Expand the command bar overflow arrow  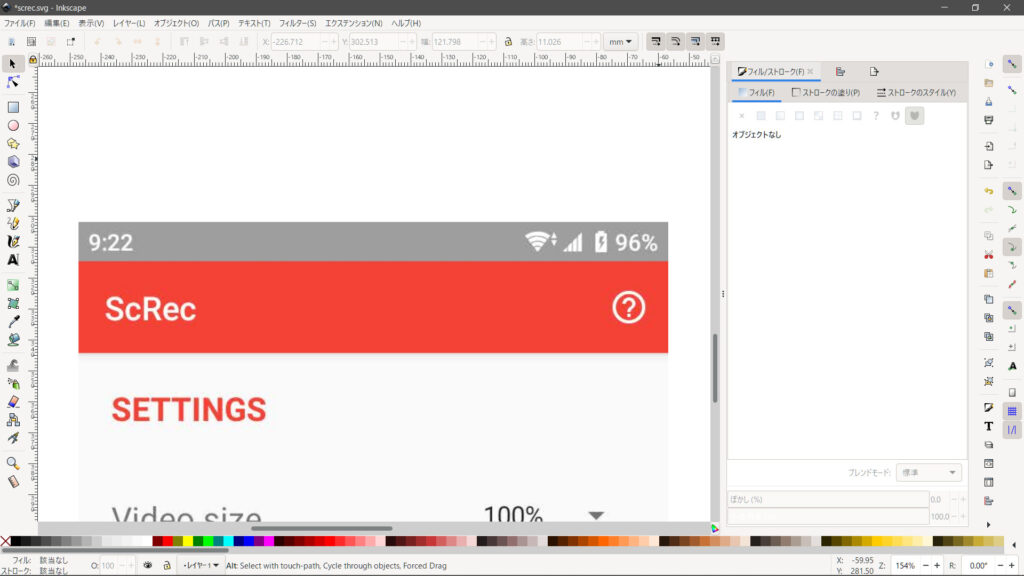coord(988,525)
